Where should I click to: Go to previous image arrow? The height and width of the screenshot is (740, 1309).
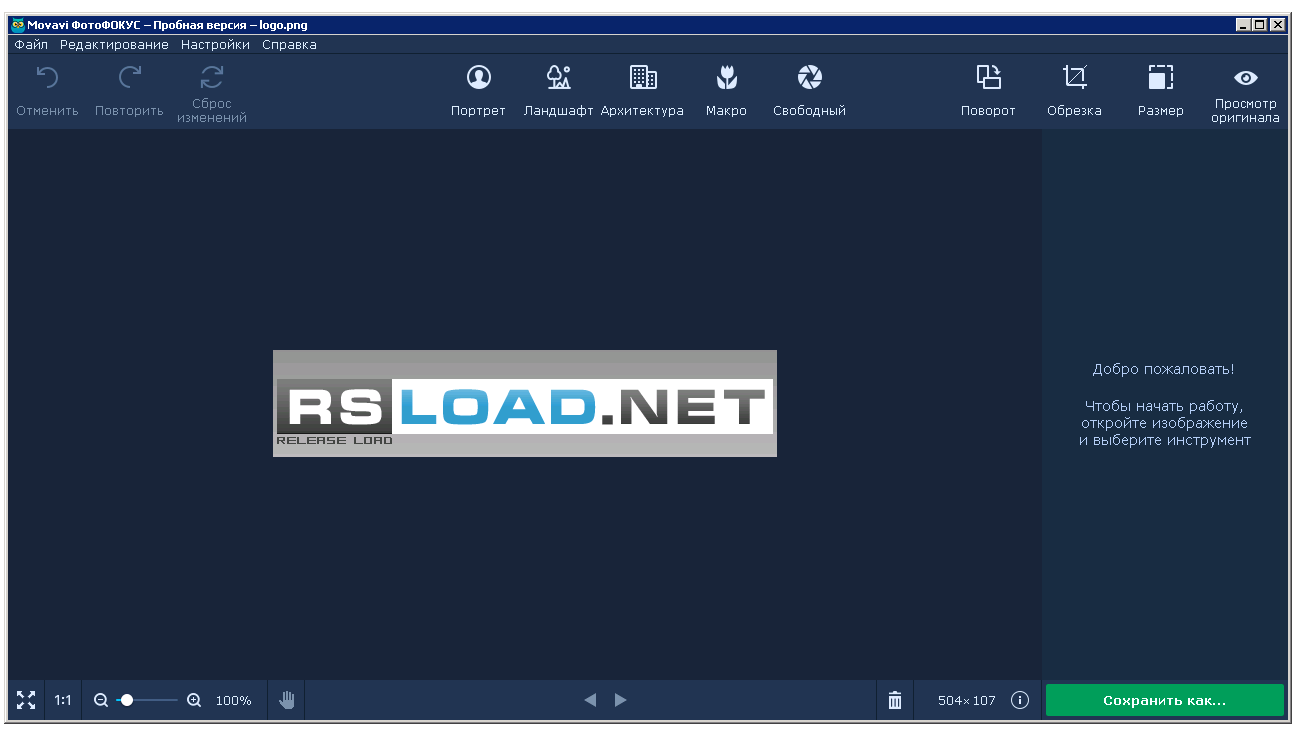click(x=590, y=700)
